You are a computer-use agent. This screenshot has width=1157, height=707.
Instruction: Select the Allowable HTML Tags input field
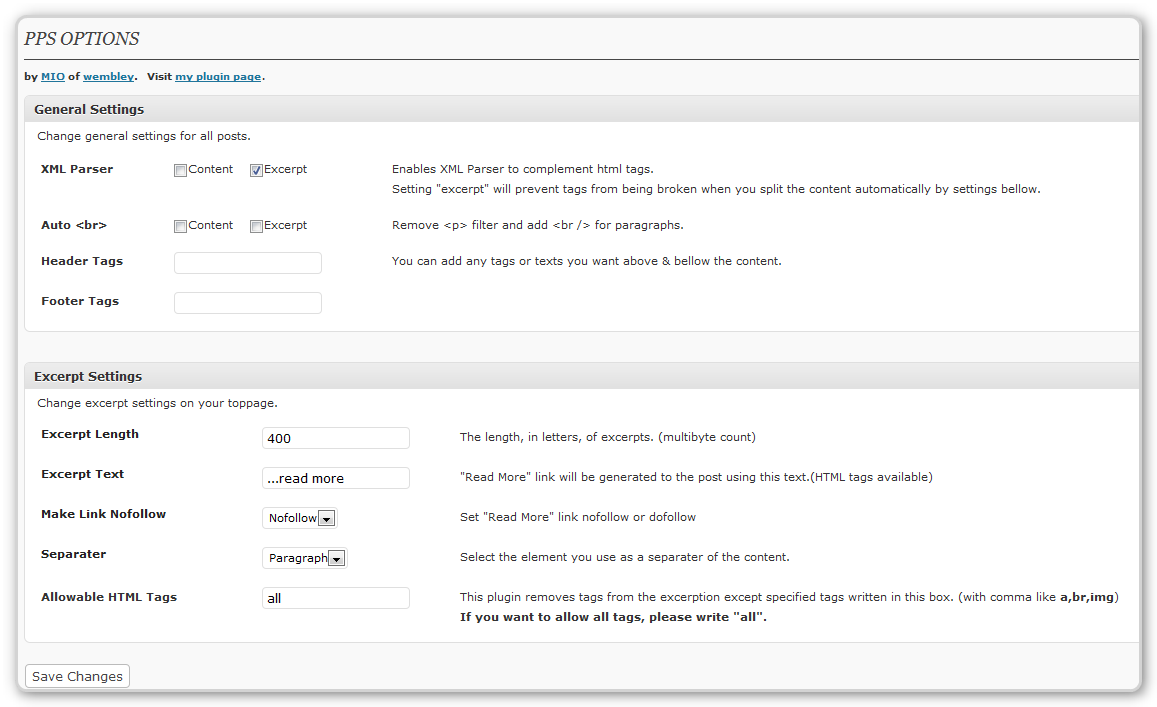click(x=336, y=598)
